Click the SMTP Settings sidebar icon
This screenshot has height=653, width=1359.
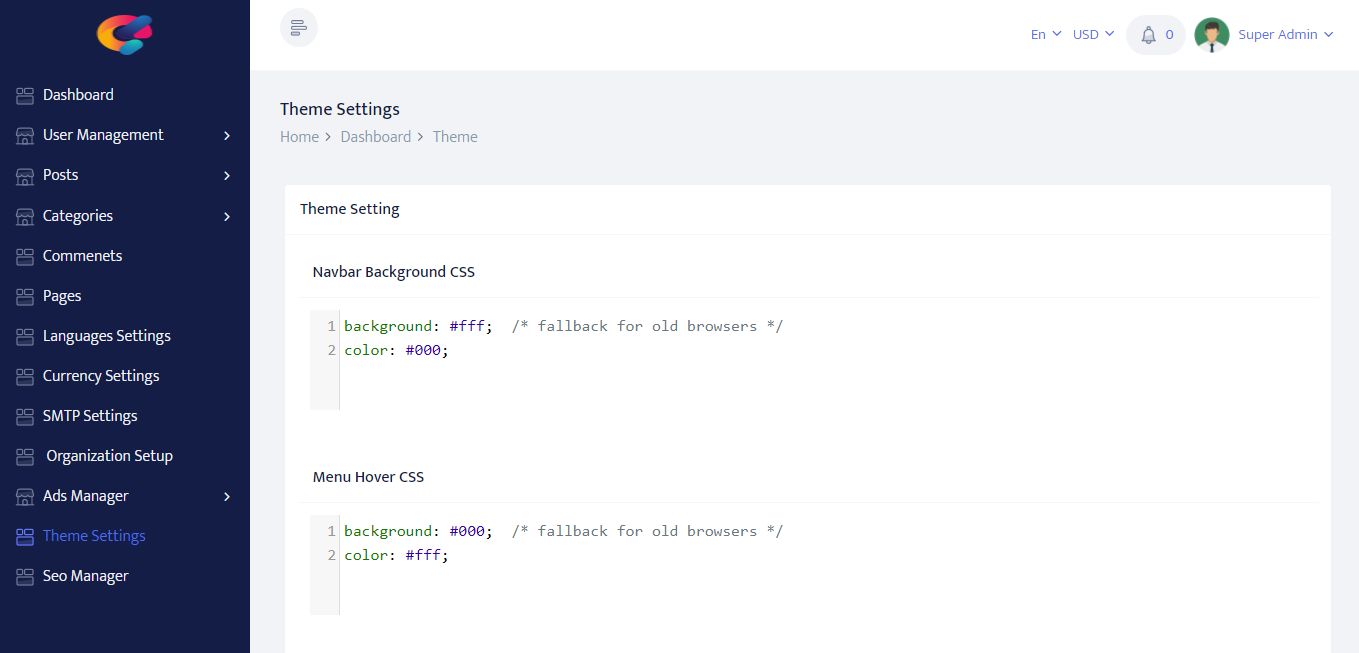click(25, 416)
